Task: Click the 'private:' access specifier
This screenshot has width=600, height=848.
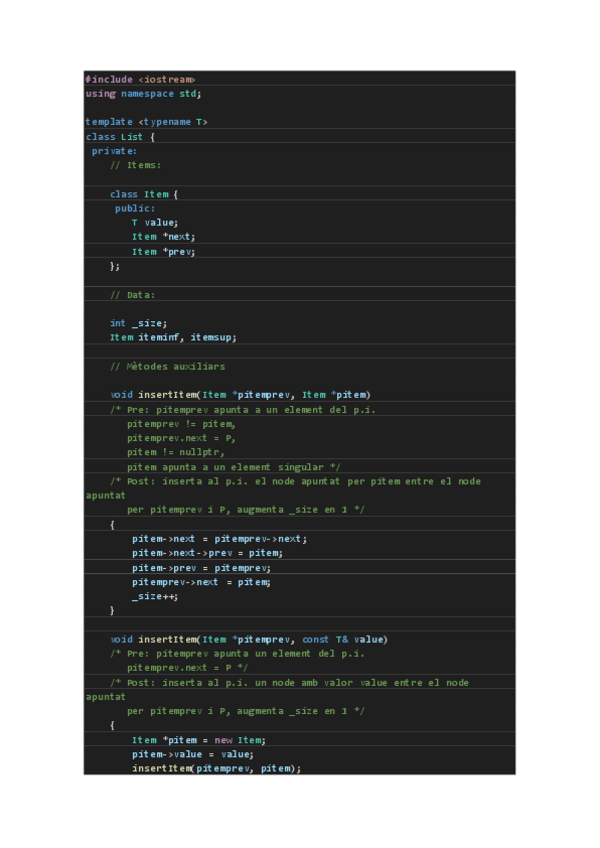Action: point(114,151)
